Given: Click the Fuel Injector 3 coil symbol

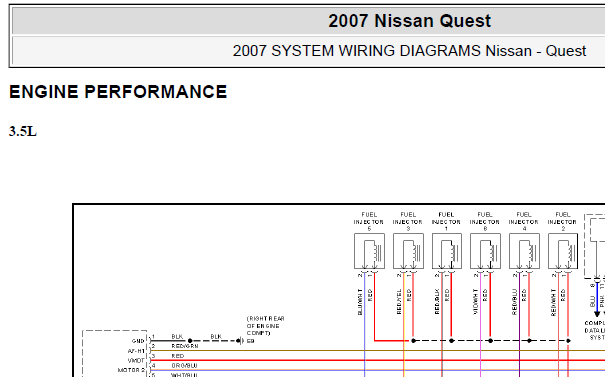Looking at the screenshot, I should click(408, 251).
